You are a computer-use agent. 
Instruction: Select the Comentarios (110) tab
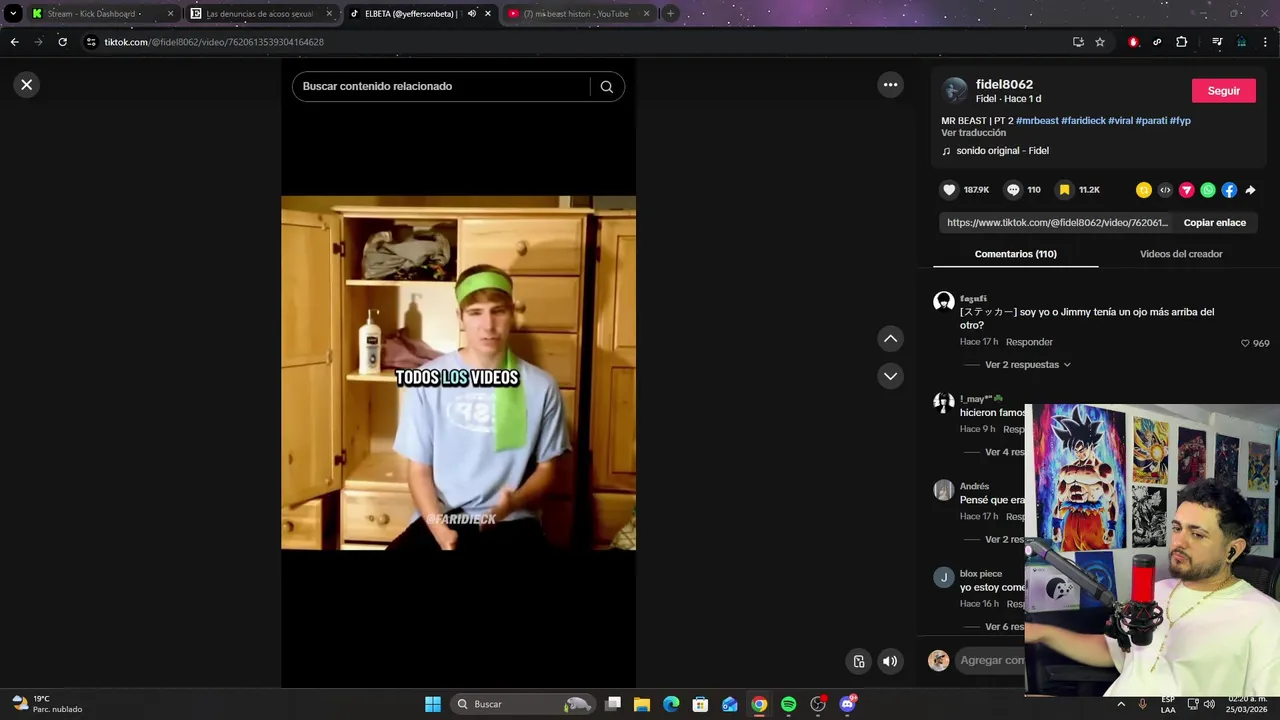point(1015,254)
